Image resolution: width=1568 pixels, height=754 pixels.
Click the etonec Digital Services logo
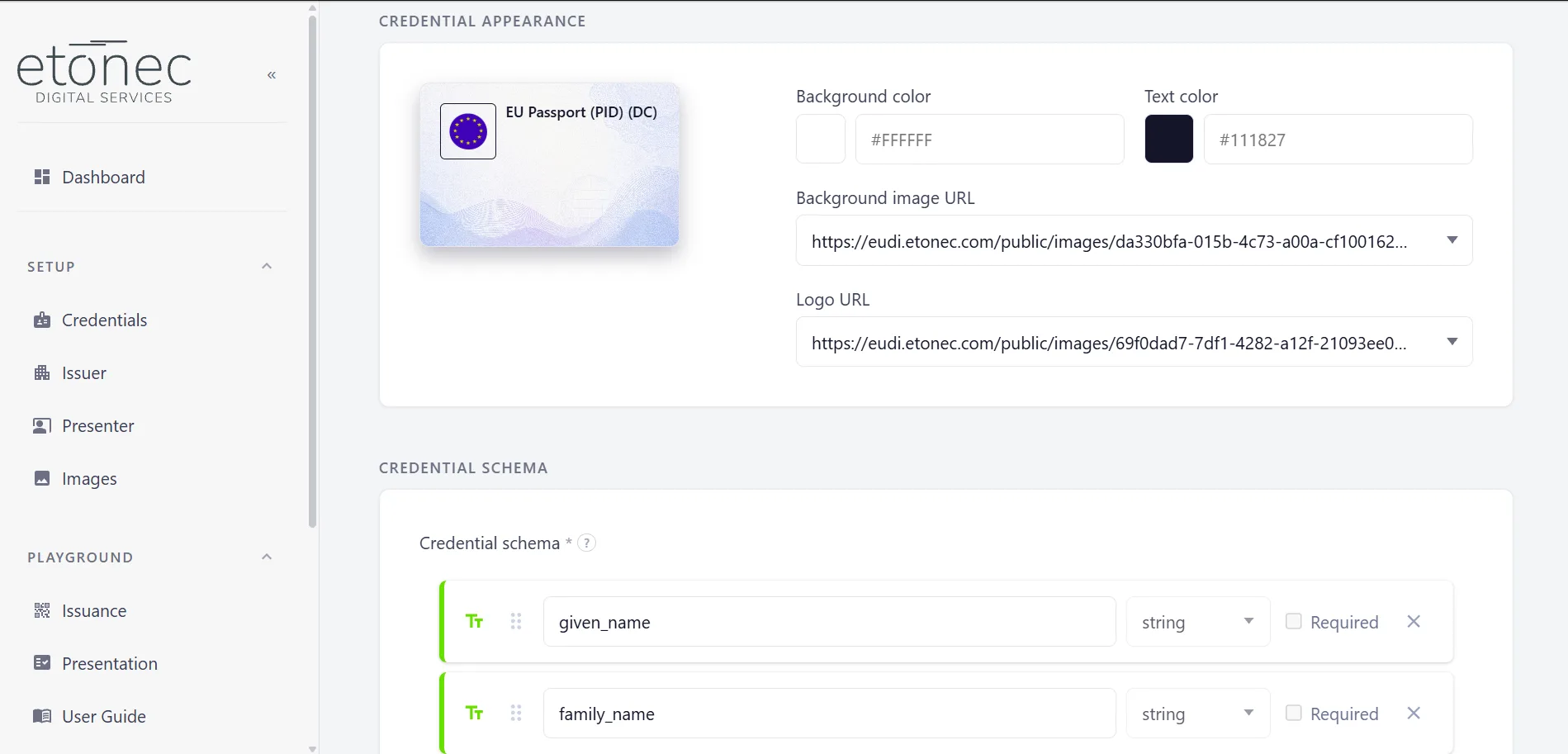click(x=104, y=72)
